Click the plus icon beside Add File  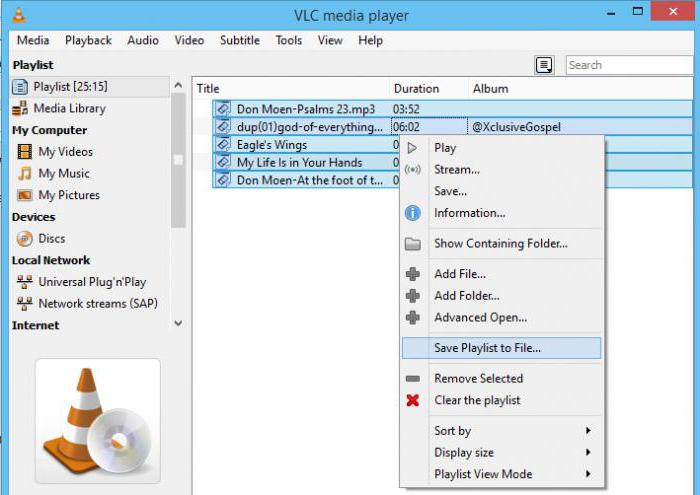coord(412,274)
